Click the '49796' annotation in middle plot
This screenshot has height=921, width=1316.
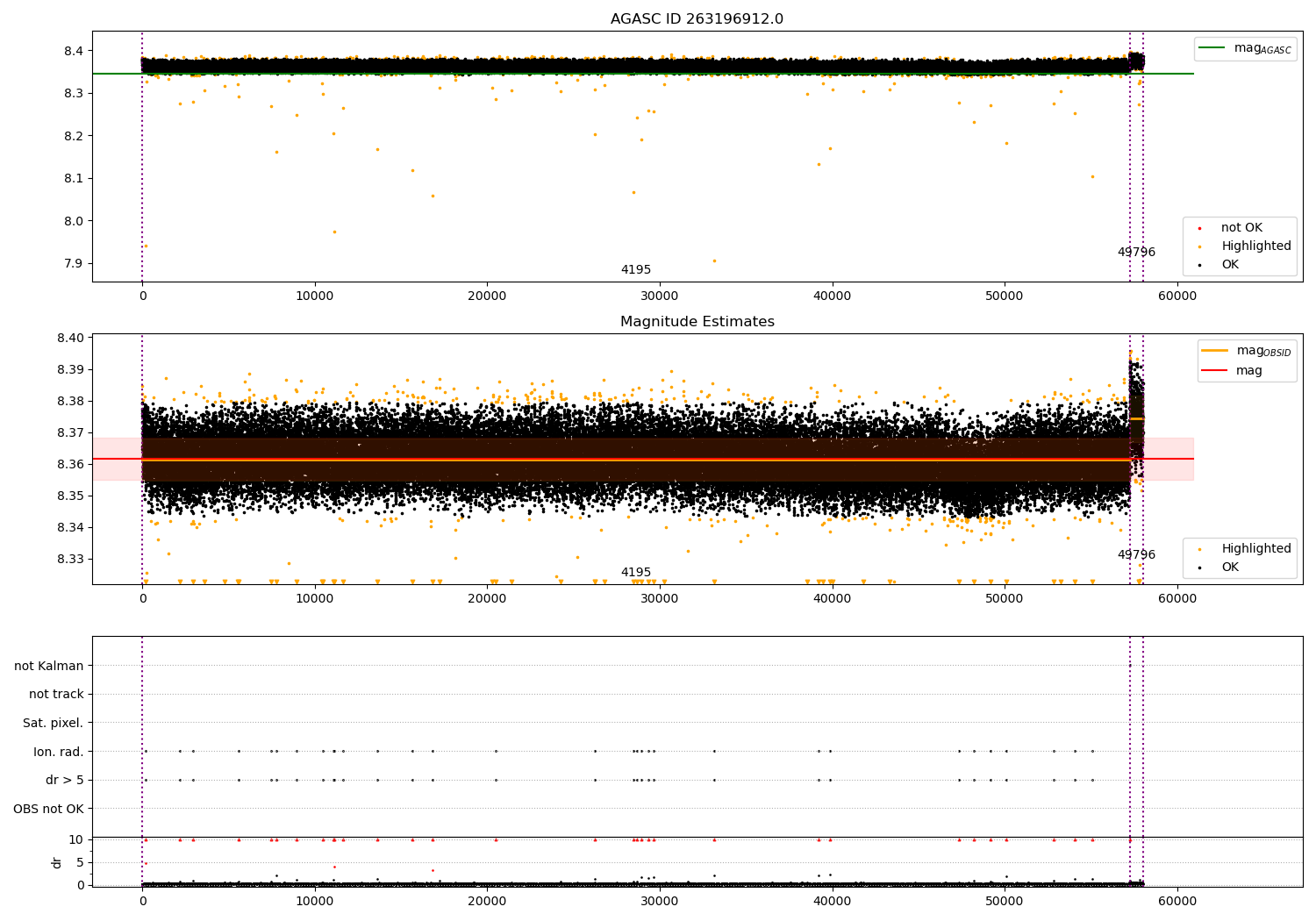pyautogui.click(x=1136, y=555)
